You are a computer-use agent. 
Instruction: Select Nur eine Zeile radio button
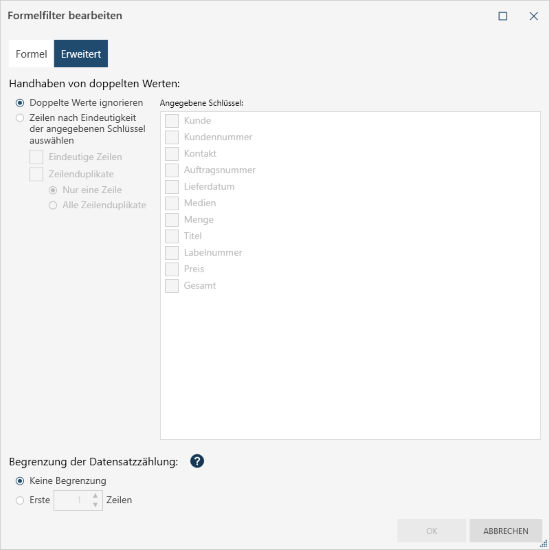point(53,190)
